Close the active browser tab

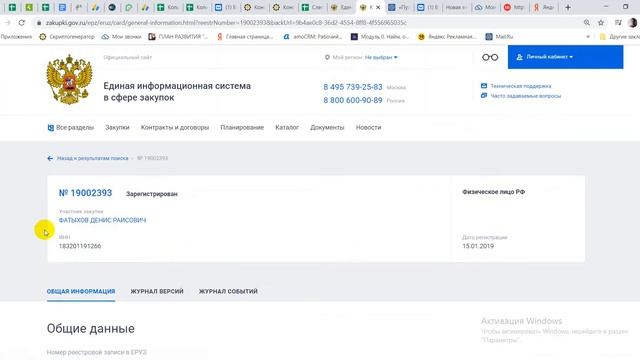coord(378,7)
